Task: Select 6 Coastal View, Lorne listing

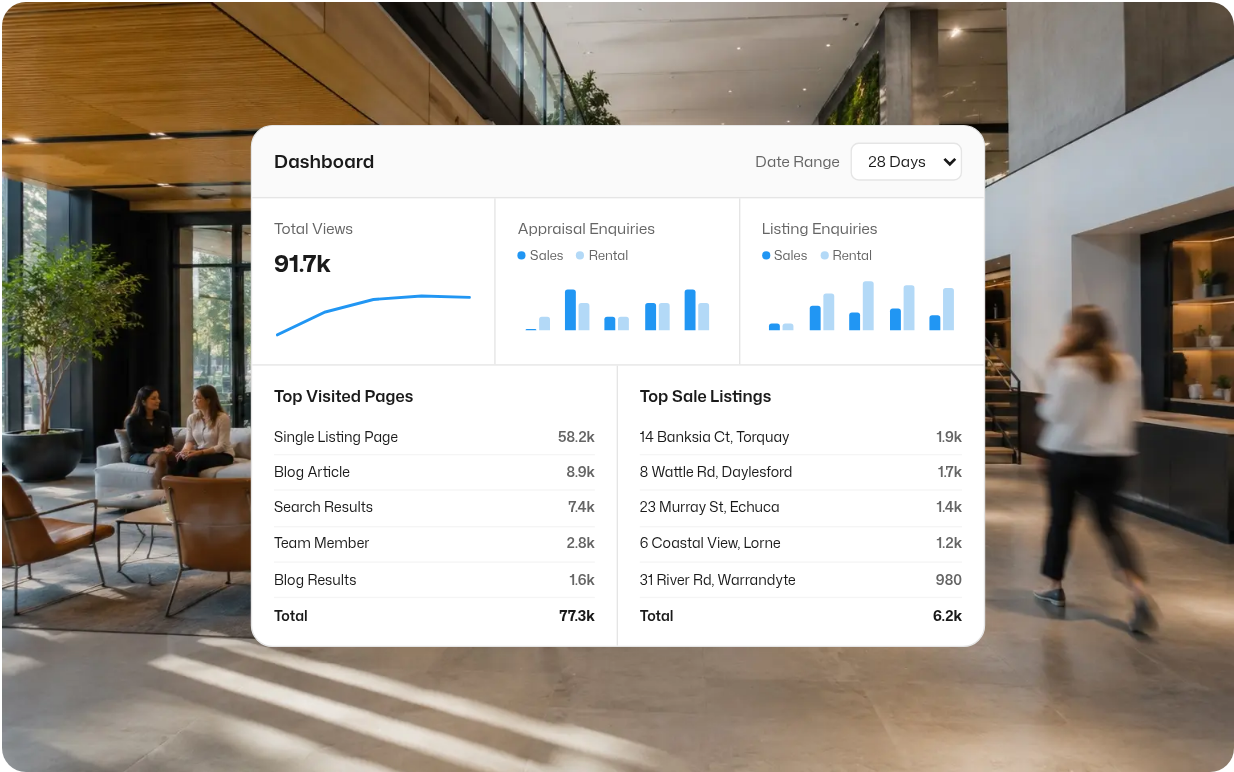Action: (x=801, y=543)
